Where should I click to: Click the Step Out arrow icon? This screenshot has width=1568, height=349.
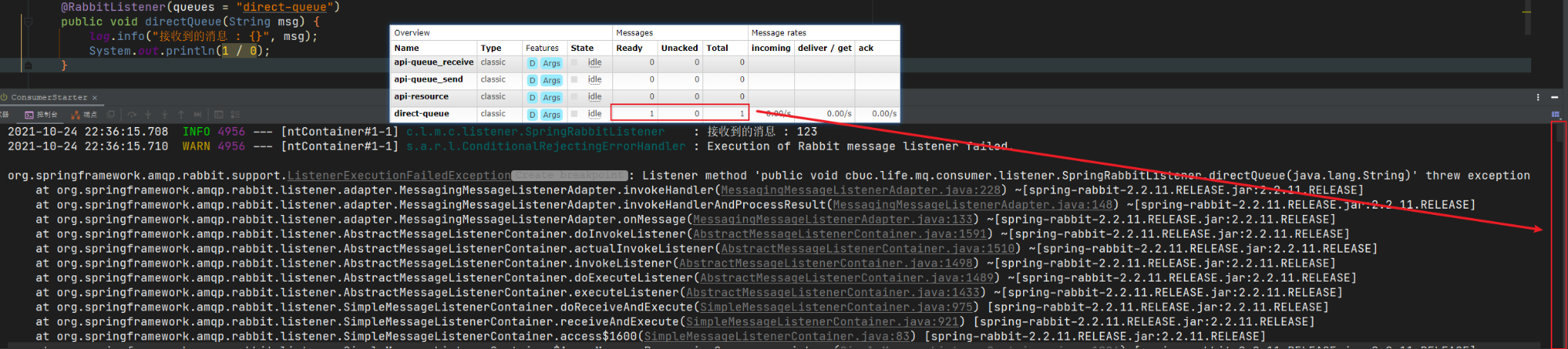(181, 115)
